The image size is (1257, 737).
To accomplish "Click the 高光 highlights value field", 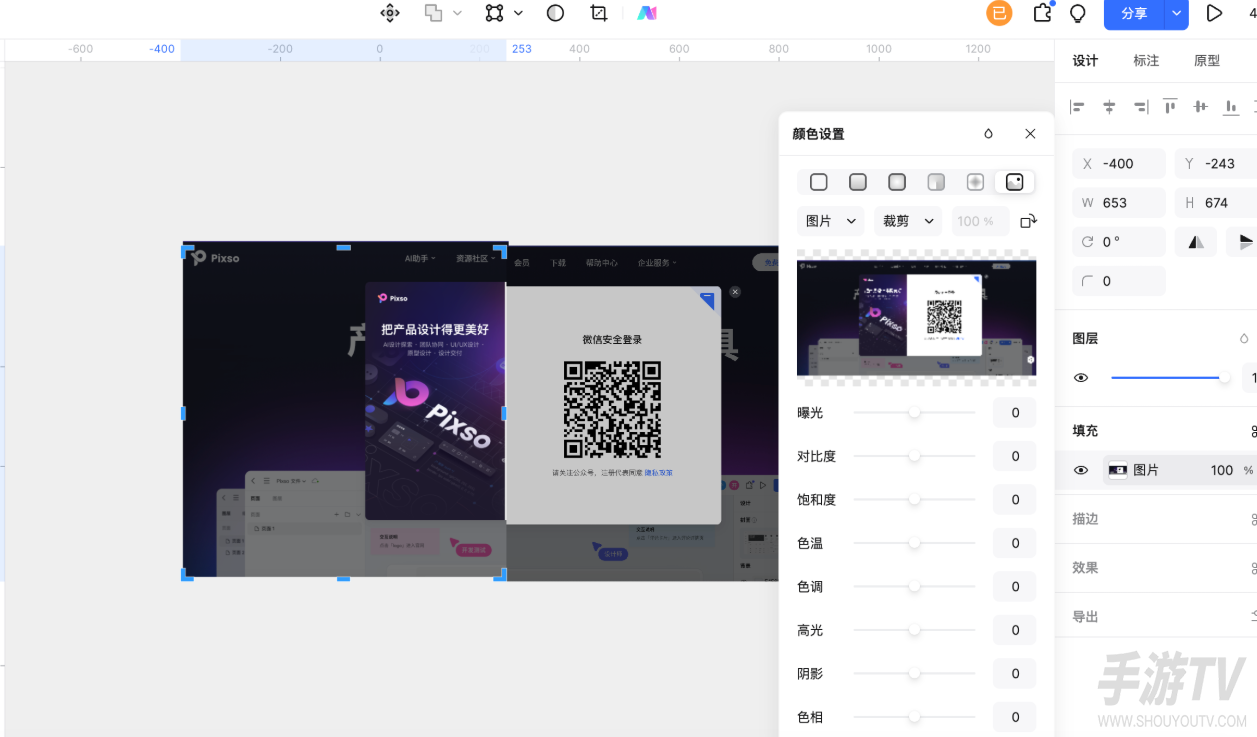I will pos(1015,630).
